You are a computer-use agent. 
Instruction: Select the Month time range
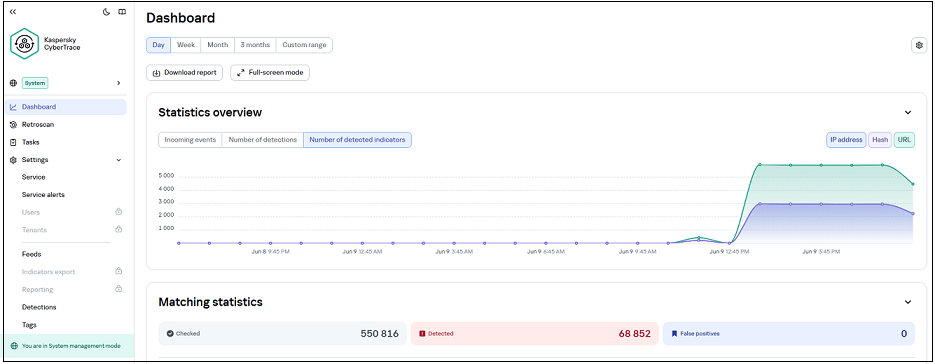coord(218,45)
